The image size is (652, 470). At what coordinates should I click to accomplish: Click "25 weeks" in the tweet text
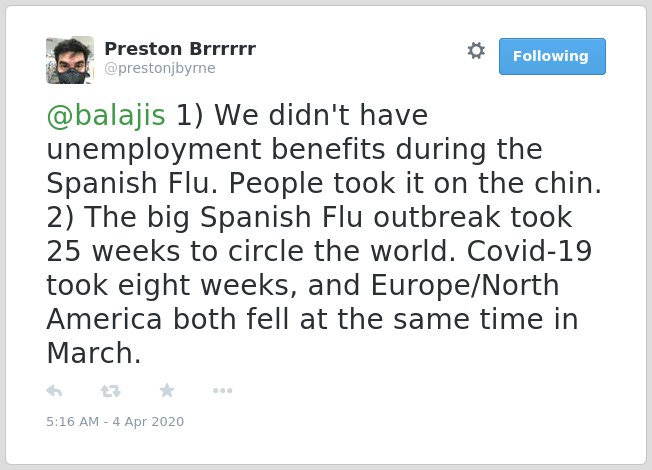(113, 251)
